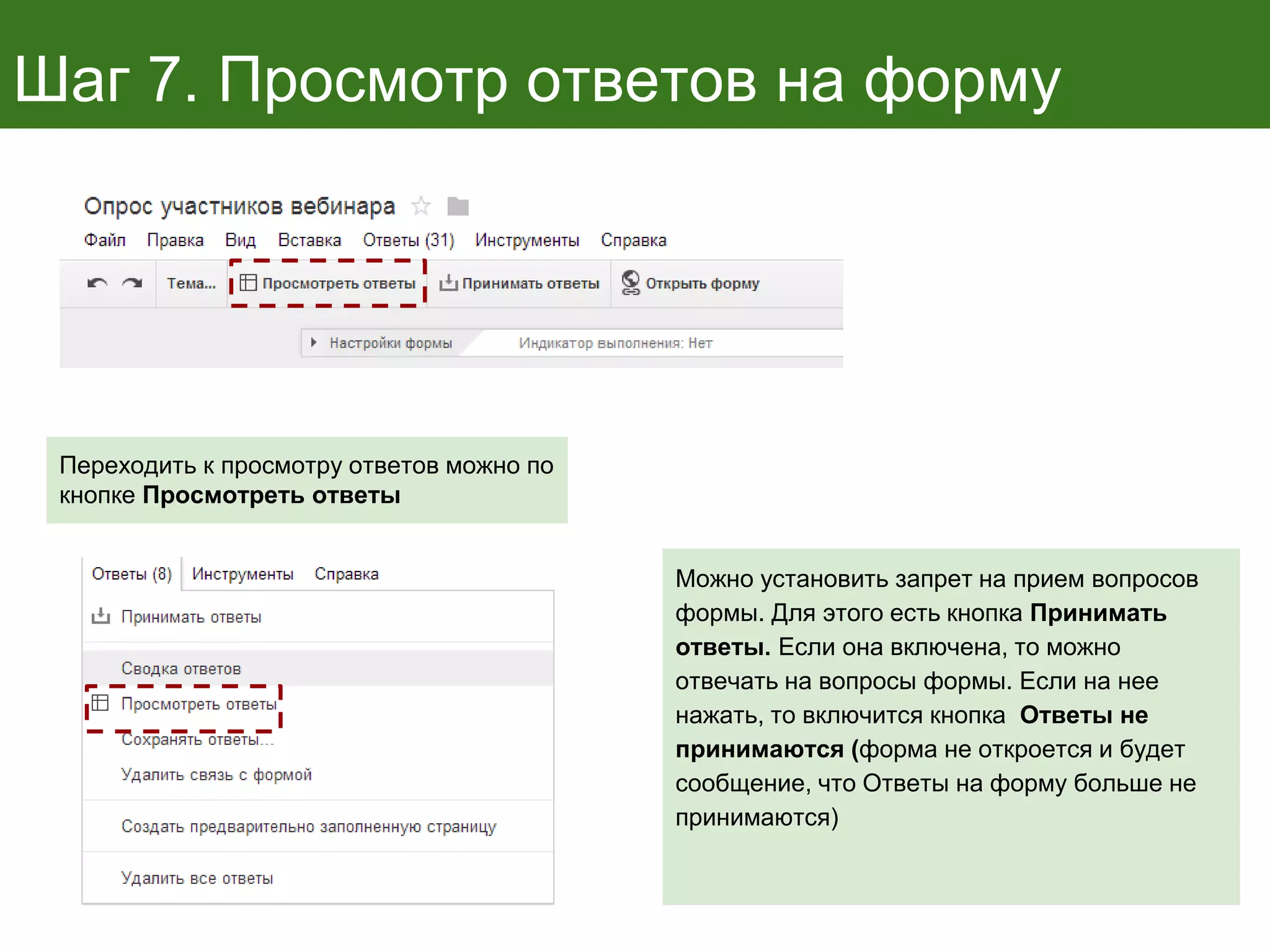1270x952 pixels.
Task: Open the Ответы (8) menu tab
Action: click(x=131, y=574)
